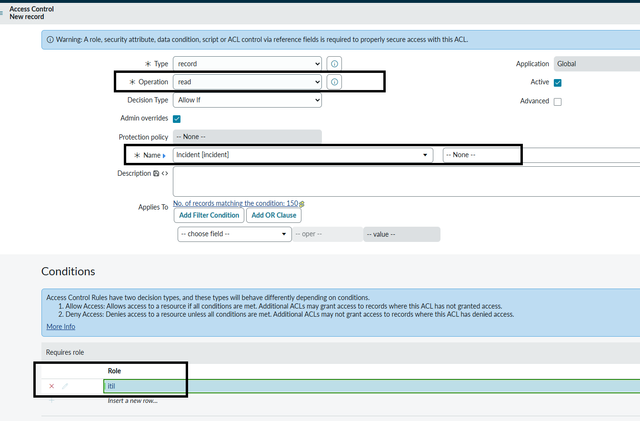Click the Protection policy None field
The width and height of the screenshot is (640, 421).
[247, 137]
